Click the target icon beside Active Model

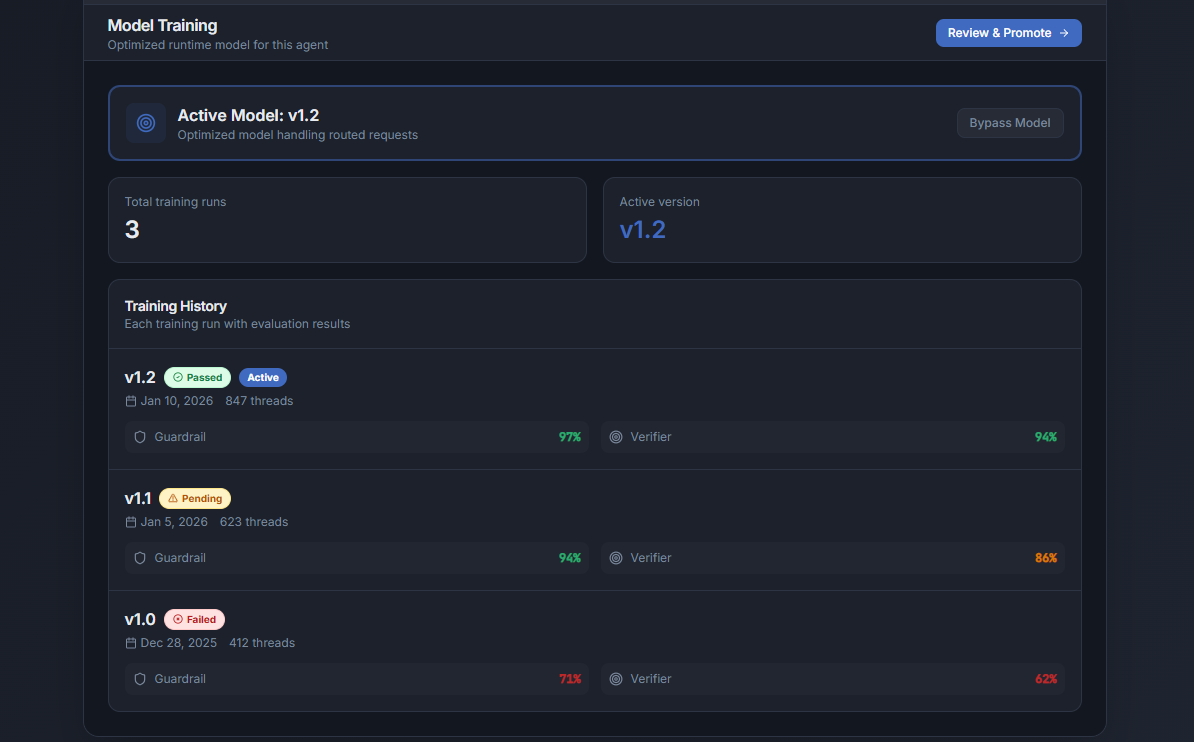[x=146, y=123]
